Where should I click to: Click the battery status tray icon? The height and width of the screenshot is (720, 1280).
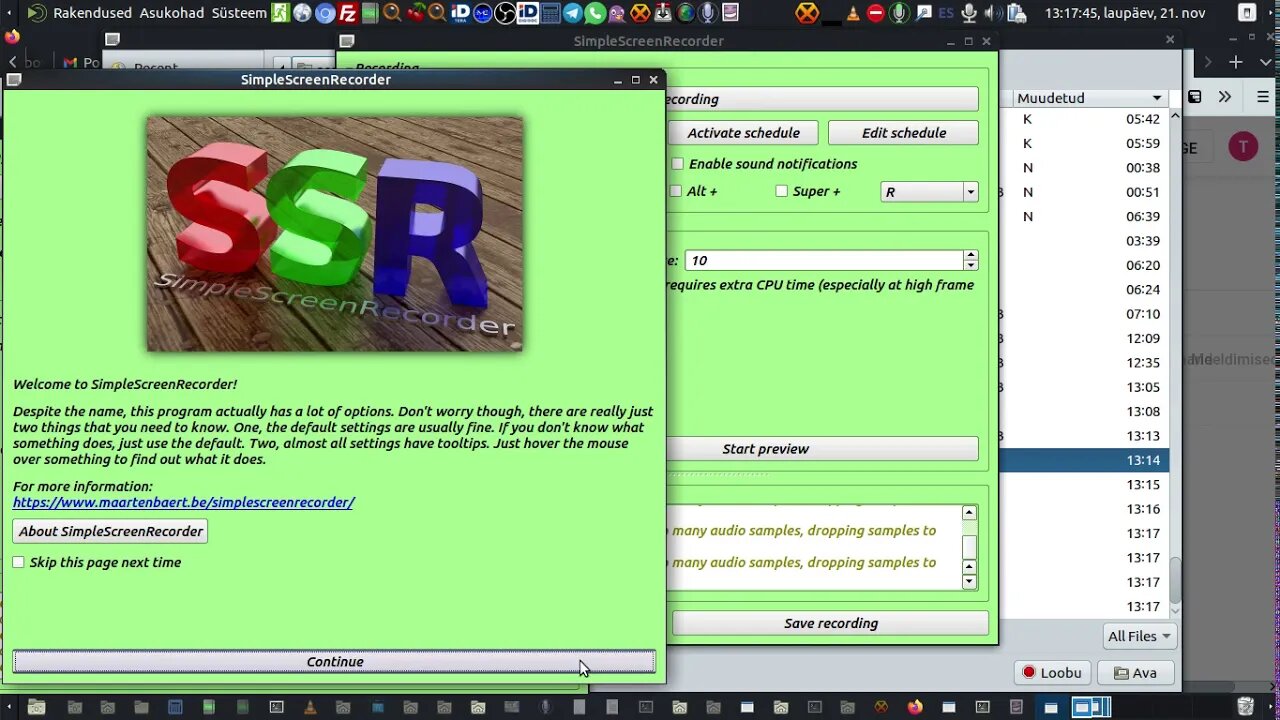pyautogui.click(x=1016, y=13)
